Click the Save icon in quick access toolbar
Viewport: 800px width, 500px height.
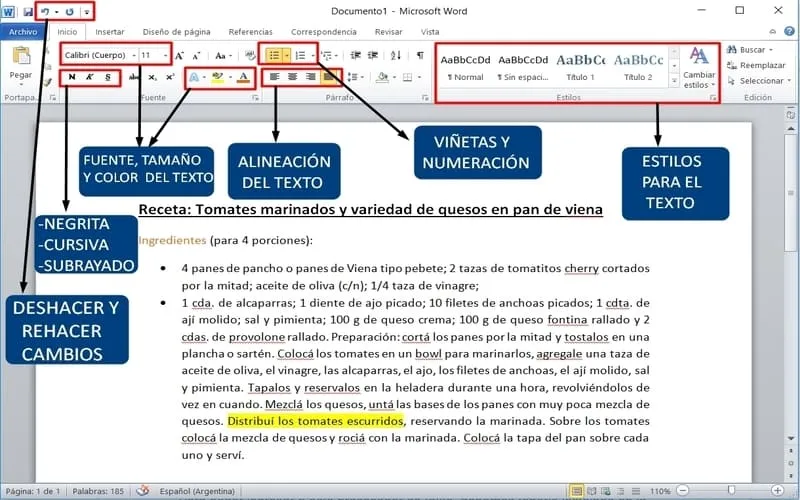(28, 11)
